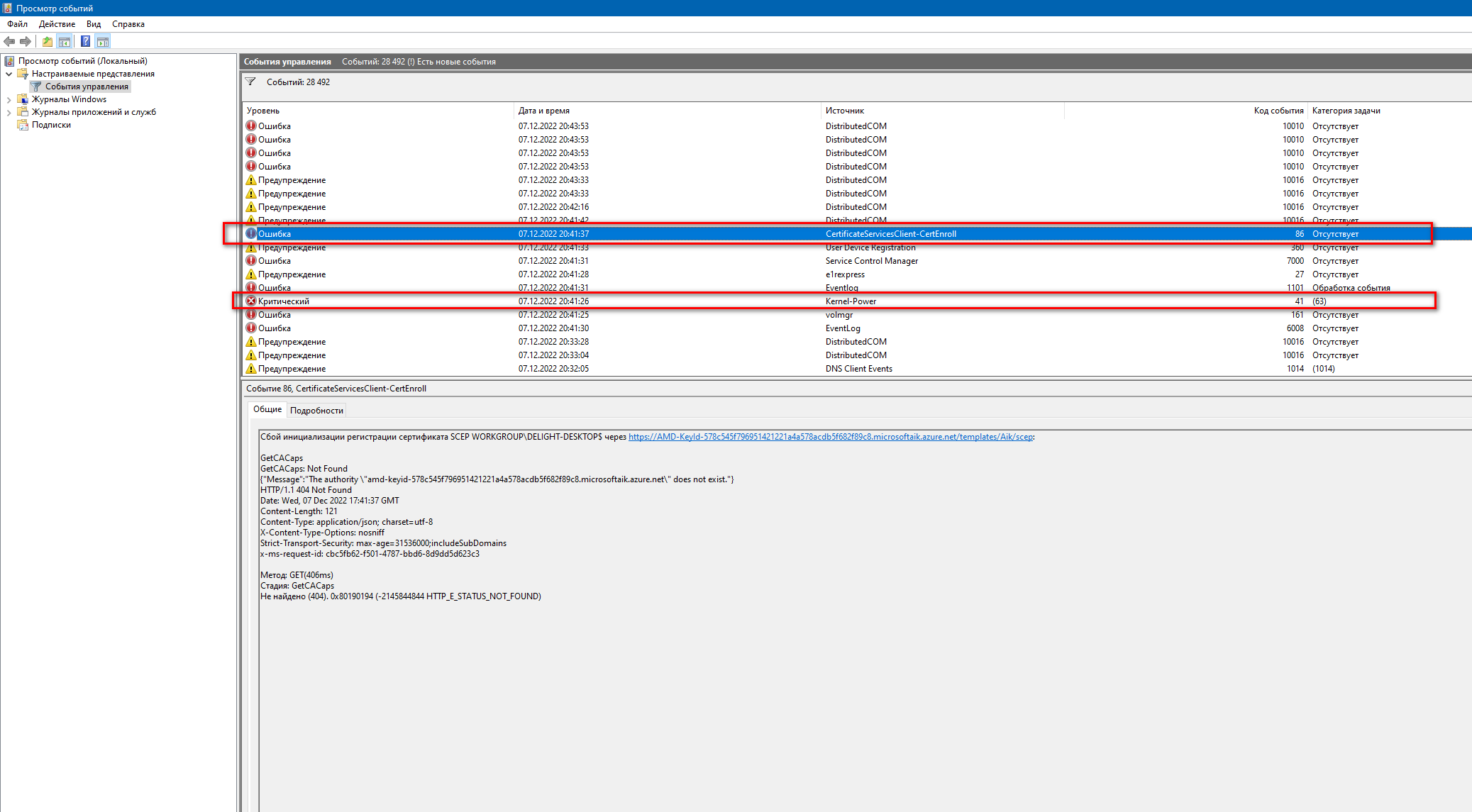Sort by the "Уровень" column header
This screenshot has width=1472, height=812.
click(x=377, y=111)
